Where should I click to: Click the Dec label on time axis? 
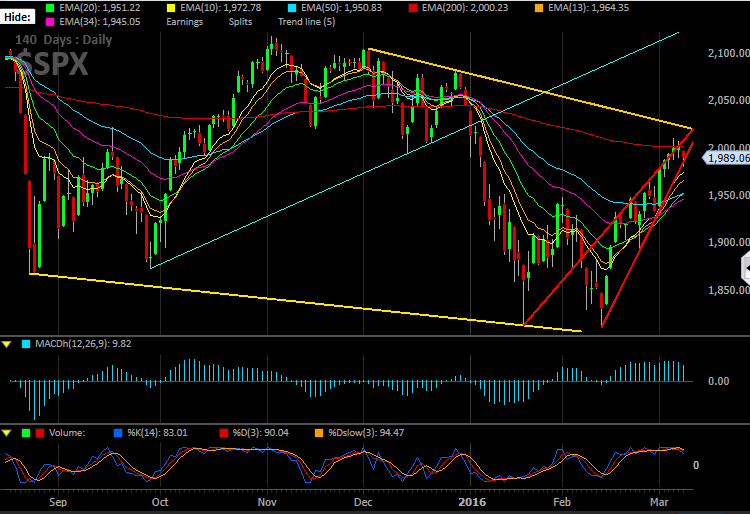[363, 502]
